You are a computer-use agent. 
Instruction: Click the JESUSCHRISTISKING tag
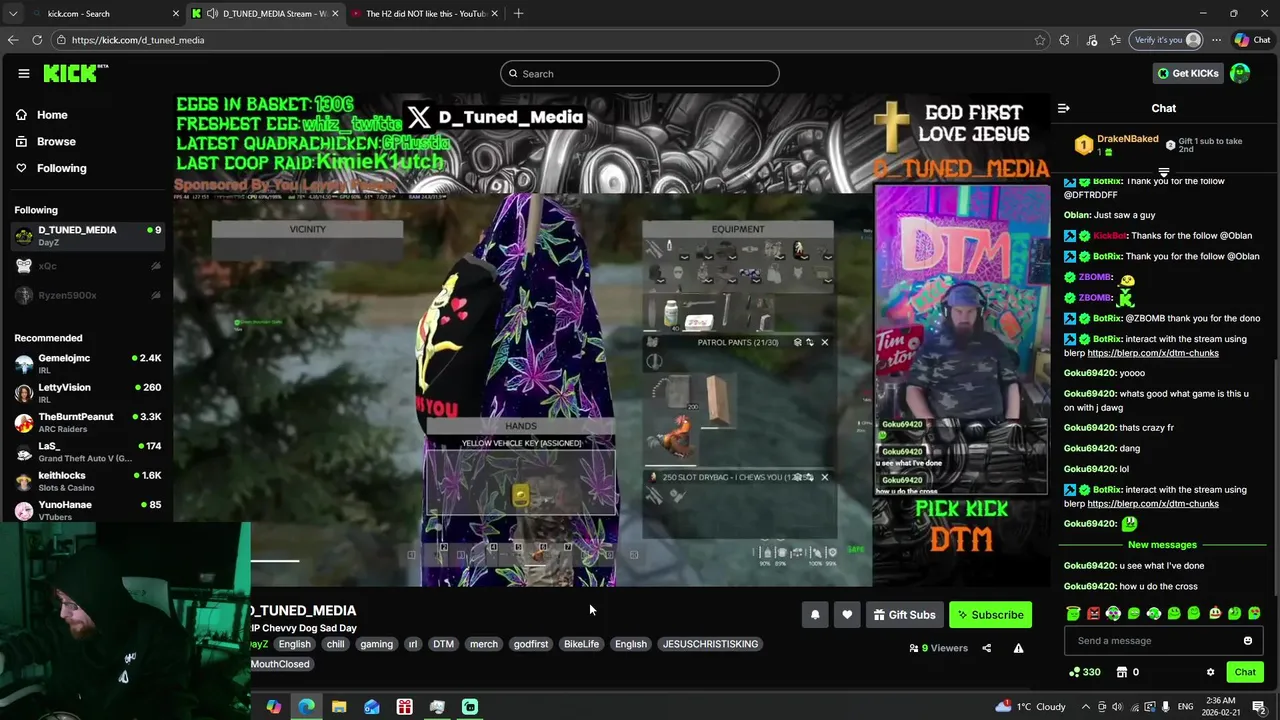pyautogui.click(x=711, y=644)
